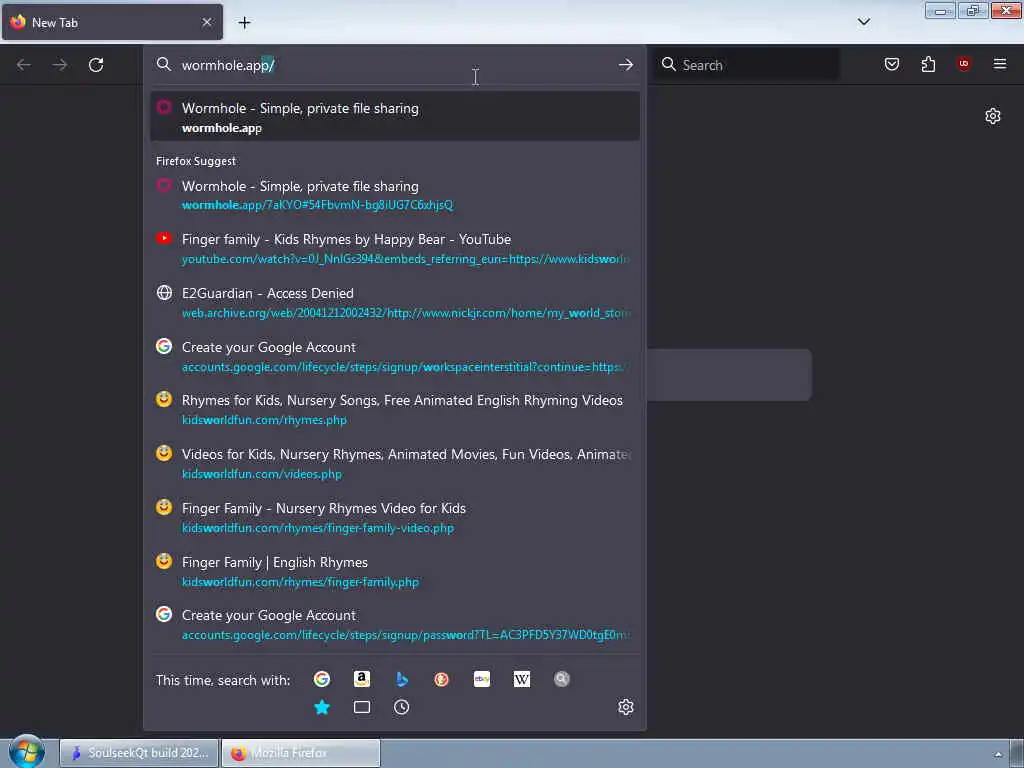Open Rhymes for Kids rhymes.php suggestion
This screenshot has height=768, width=1024.
click(x=394, y=409)
